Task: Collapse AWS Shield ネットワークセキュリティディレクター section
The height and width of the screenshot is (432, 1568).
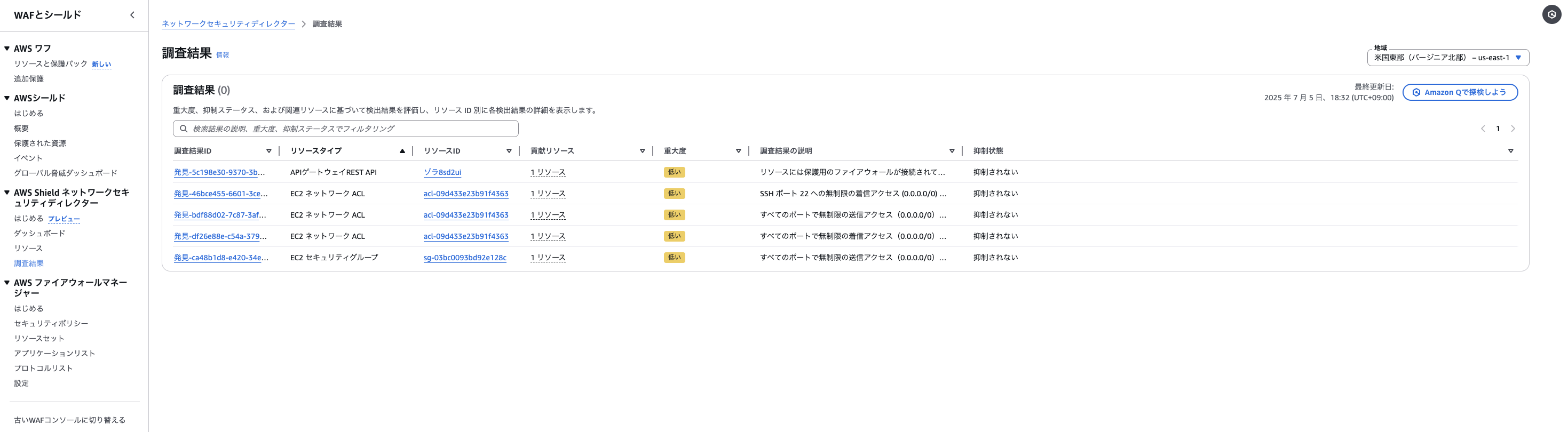Action: click(x=7, y=193)
